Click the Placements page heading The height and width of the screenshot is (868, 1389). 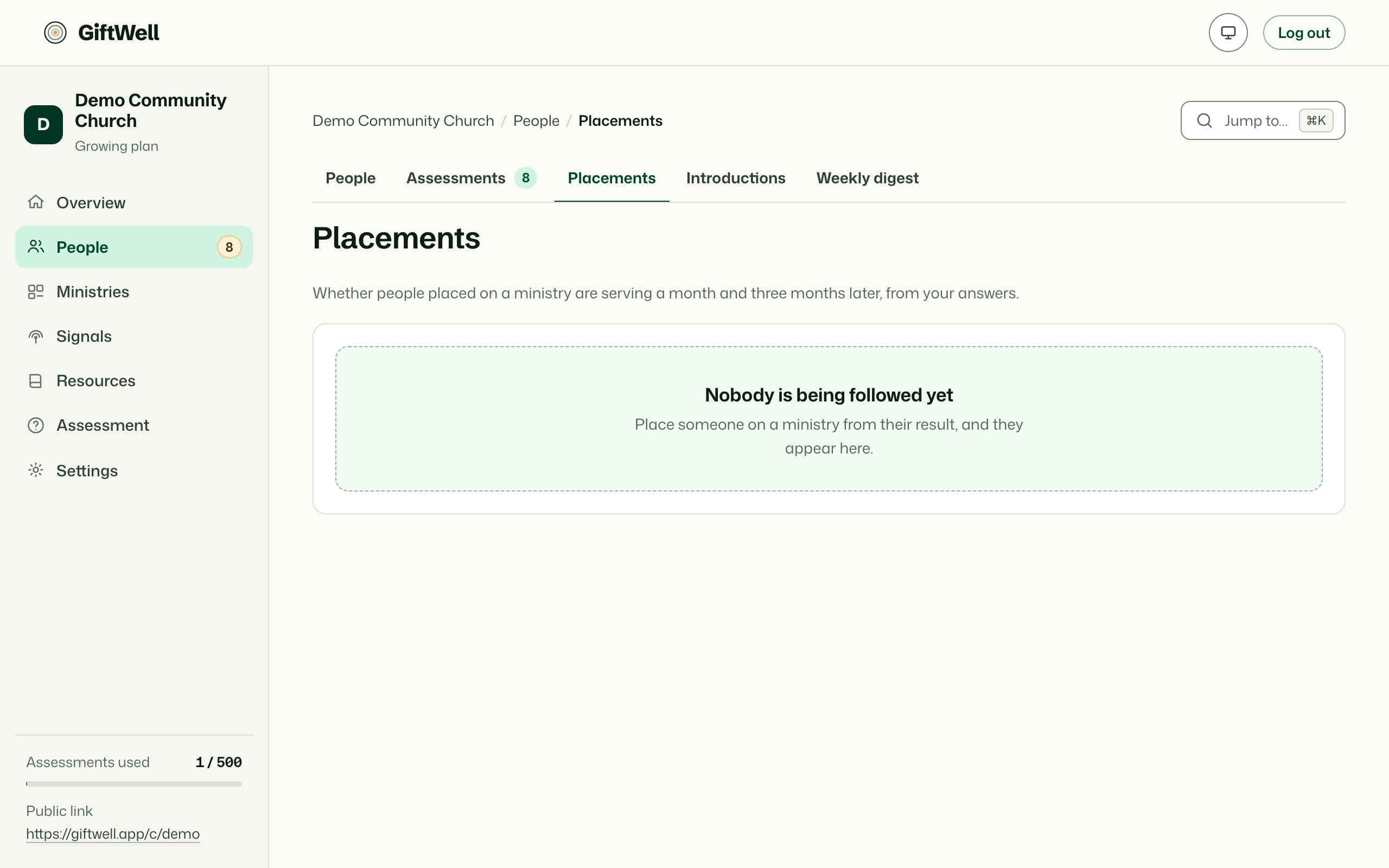pyautogui.click(x=396, y=238)
